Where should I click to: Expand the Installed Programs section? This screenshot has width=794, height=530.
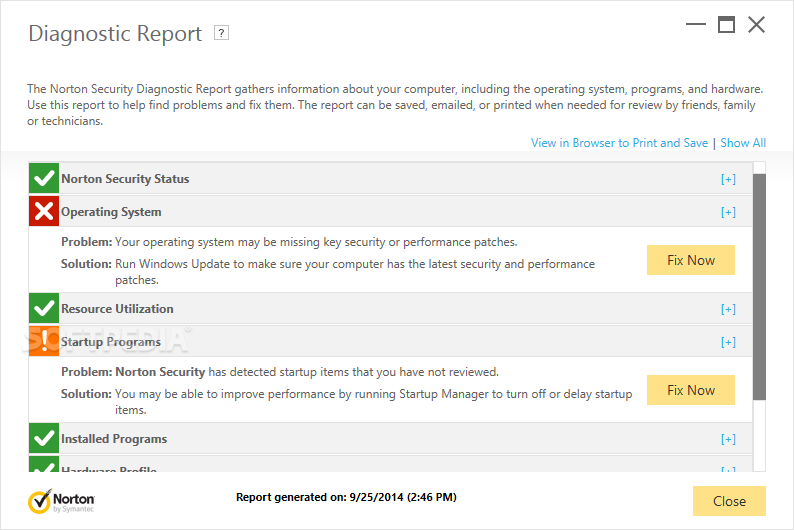tap(728, 439)
